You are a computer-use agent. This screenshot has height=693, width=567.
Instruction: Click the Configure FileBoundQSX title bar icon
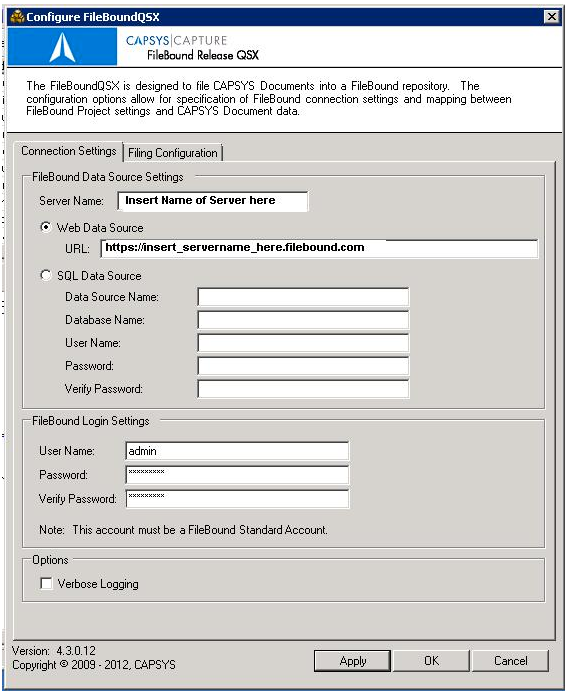[17, 17]
